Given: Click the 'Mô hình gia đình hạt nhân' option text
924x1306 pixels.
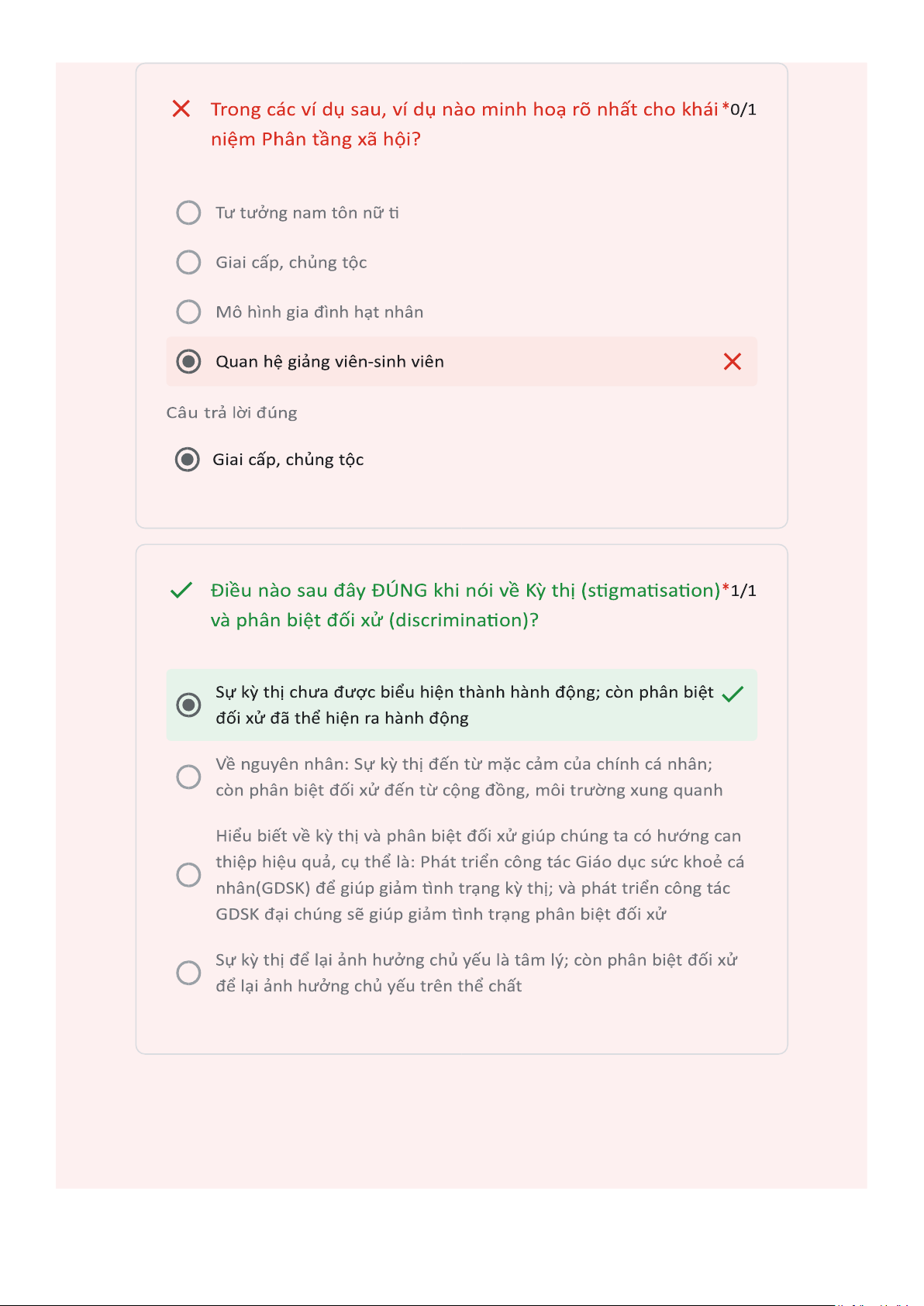Looking at the screenshot, I should point(319,312).
